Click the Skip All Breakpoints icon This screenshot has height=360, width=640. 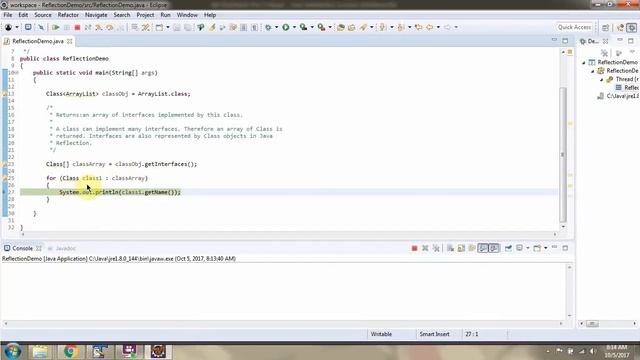tap(41, 27)
